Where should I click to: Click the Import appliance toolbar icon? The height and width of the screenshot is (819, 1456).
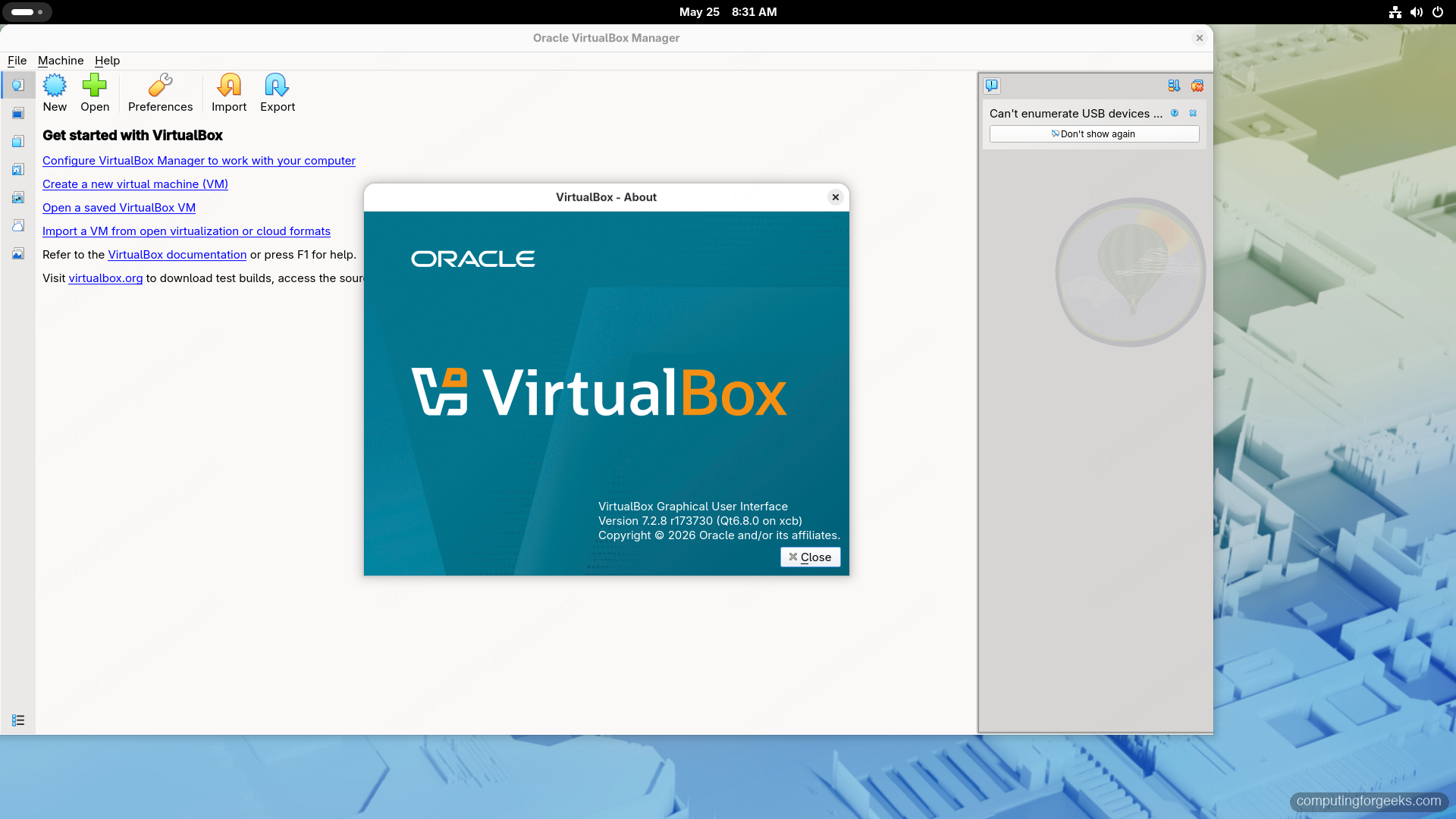tap(229, 93)
